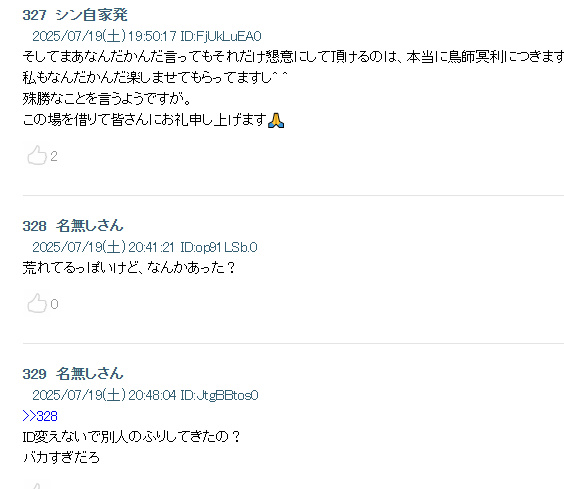This screenshot has width=564, height=489.
Task: Click thumbs-up icon on post 328
Action: click(37, 303)
